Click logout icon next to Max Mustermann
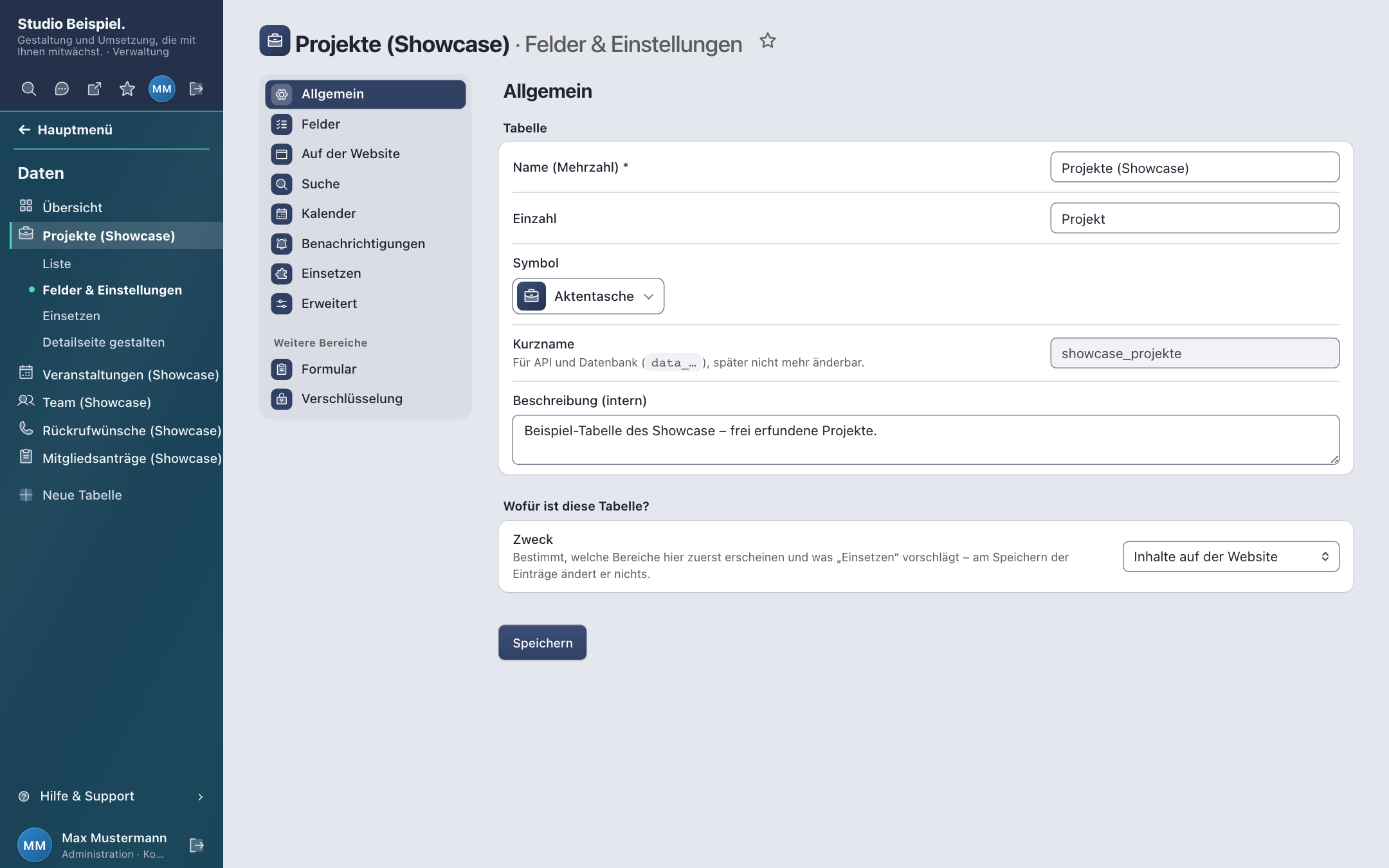 [x=197, y=845]
